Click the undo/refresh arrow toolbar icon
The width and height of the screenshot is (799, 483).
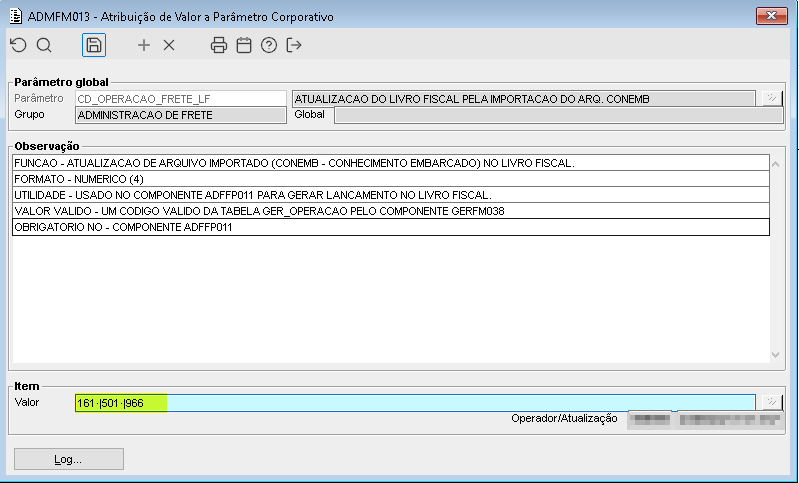(18, 45)
